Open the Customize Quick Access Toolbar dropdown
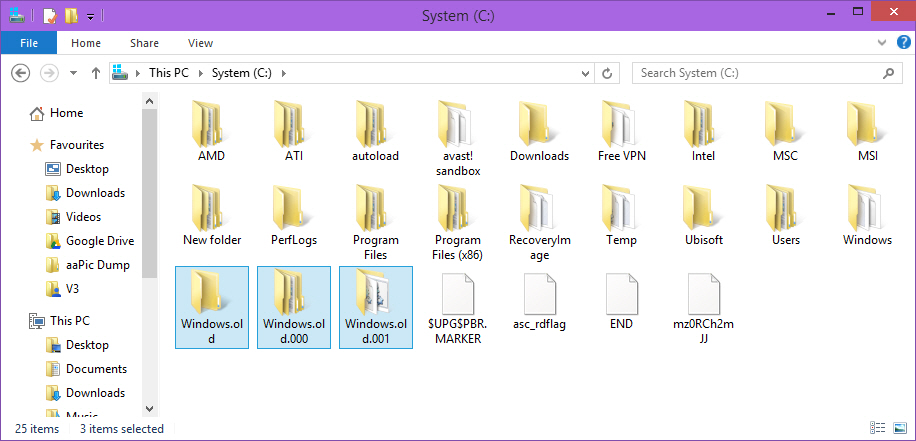 tap(90, 17)
